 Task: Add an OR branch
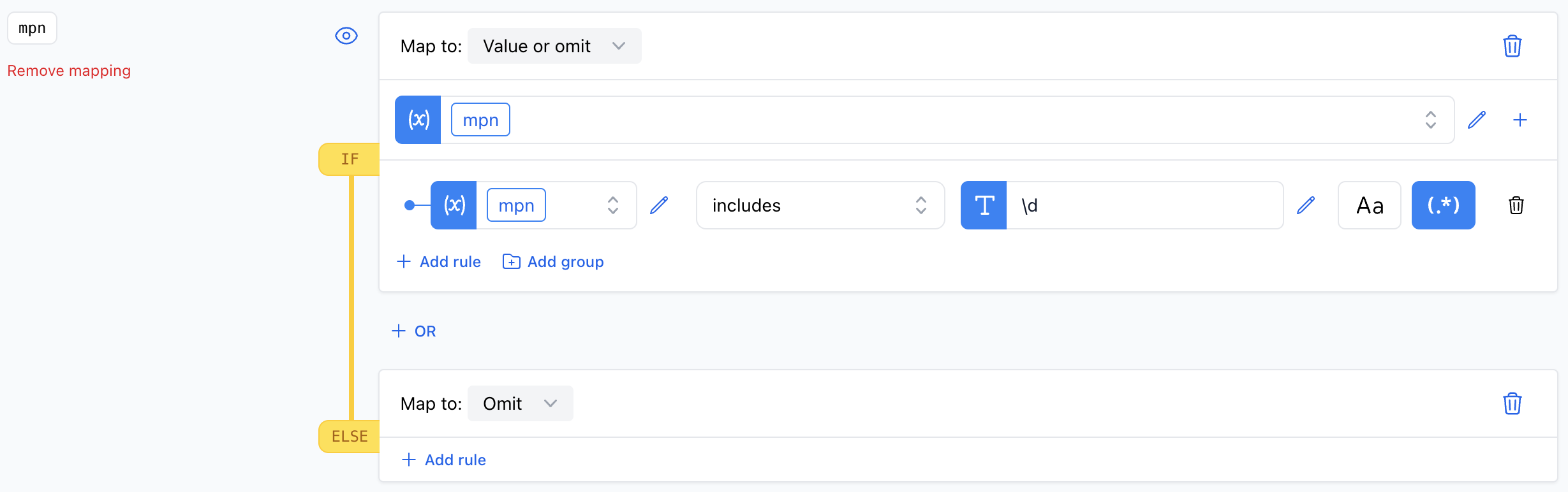point(414,331)
